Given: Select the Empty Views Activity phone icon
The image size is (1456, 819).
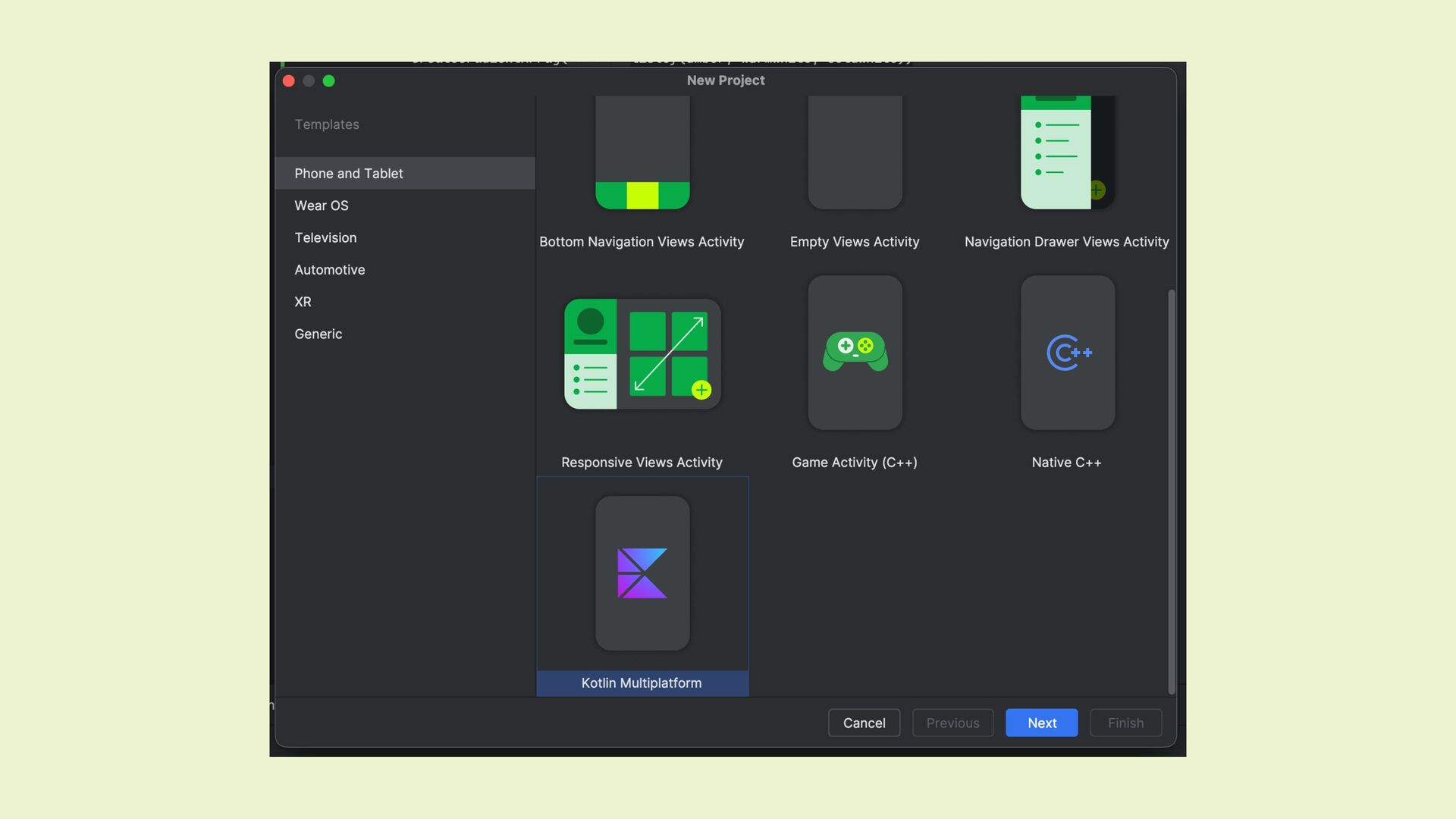Looking at the screenshot, I should (x=855, y=152).
